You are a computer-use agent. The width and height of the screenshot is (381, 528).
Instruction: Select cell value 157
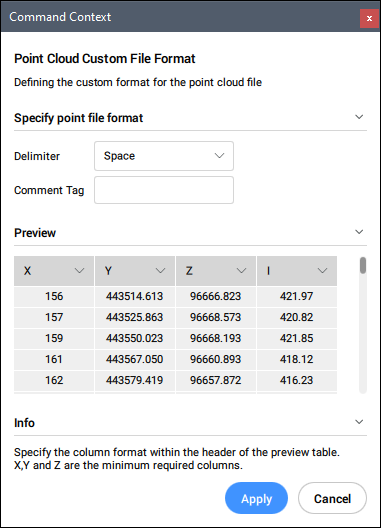click(54, 317)
